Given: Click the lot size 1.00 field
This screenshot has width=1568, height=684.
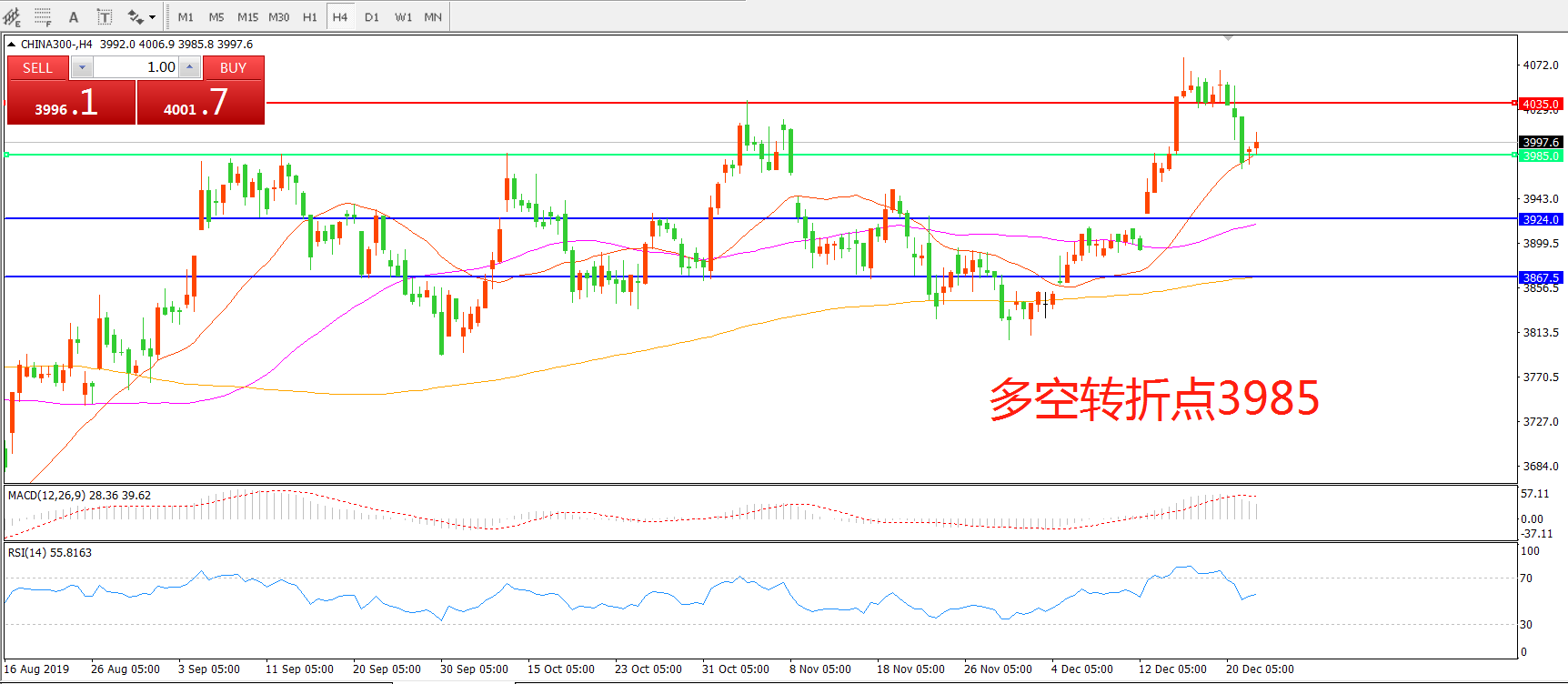Looking at the screenshot, I should (x=136, y=67).
